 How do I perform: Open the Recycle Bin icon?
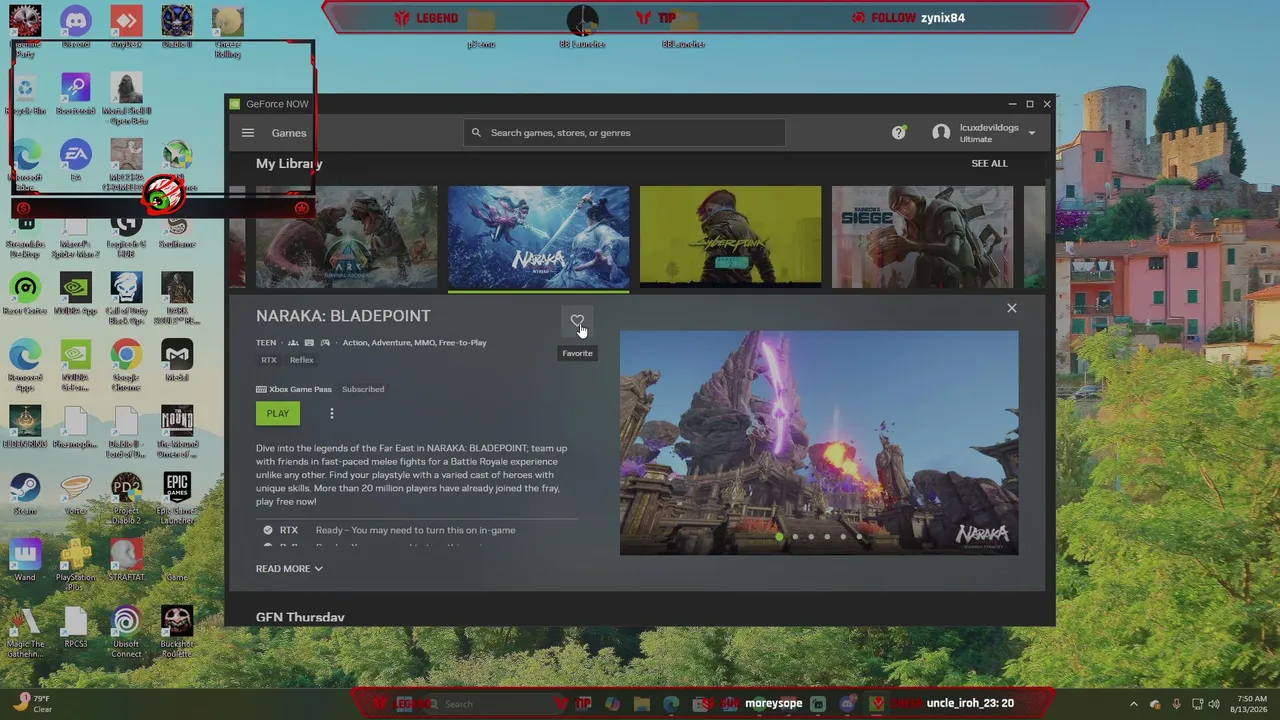pos(25,95)
